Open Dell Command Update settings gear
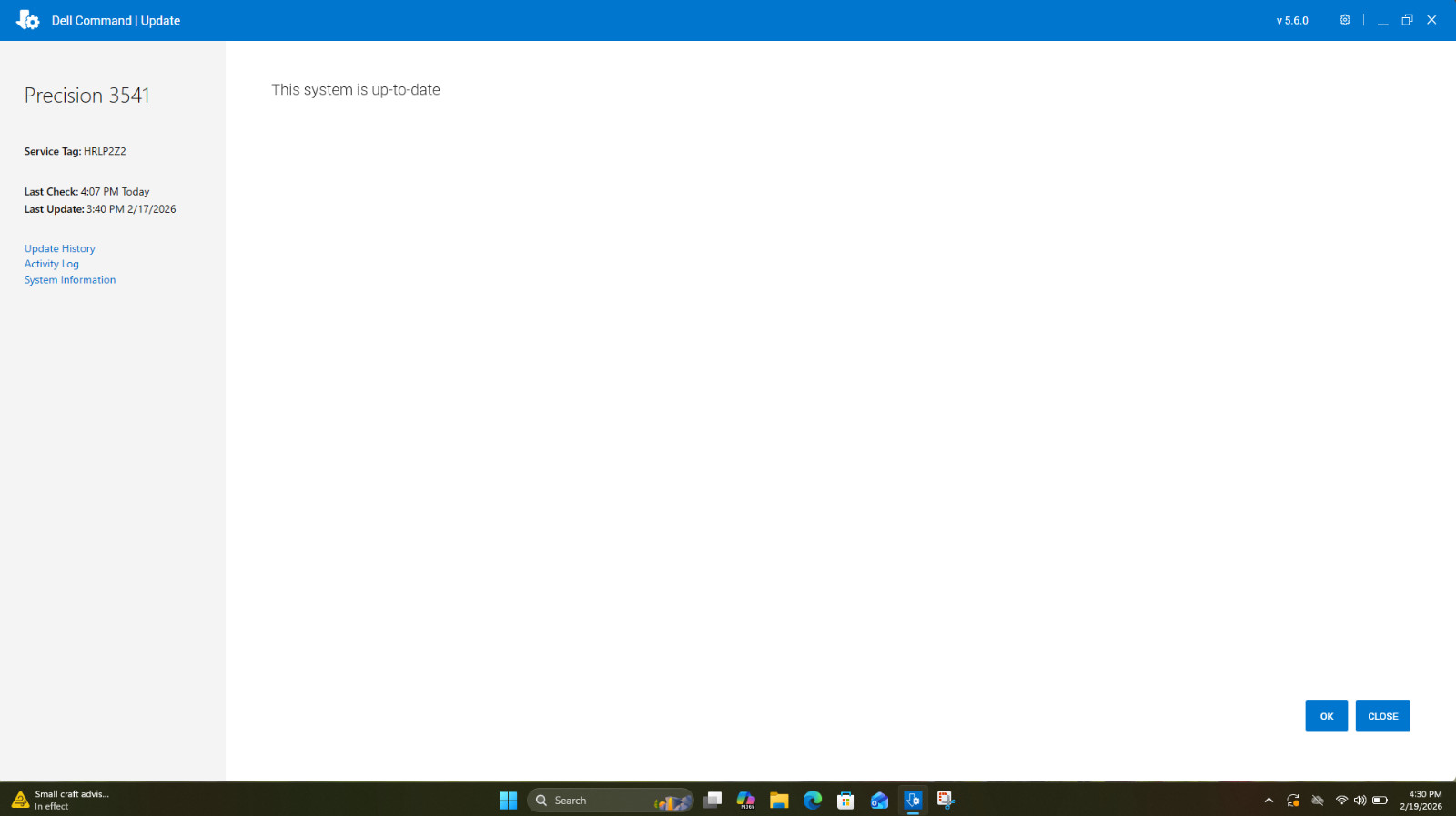Image resolution: width=1456 pixels, height=816 pixels. coord(1344,20)
